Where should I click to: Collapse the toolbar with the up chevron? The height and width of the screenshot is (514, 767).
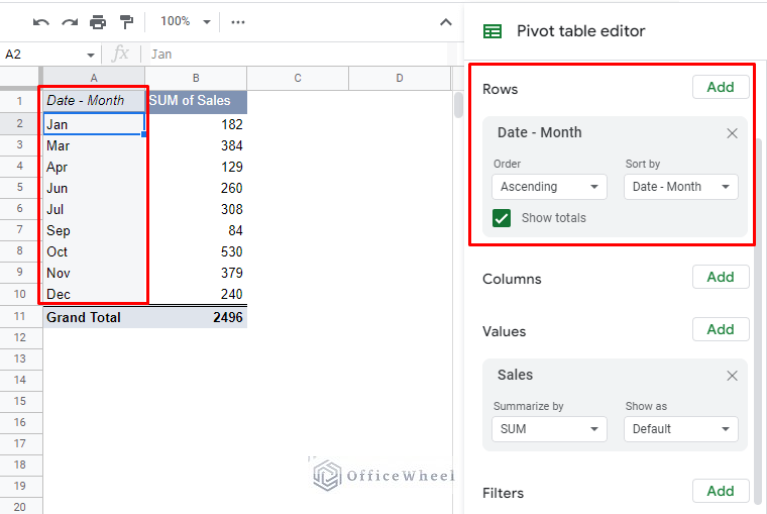click(x=446, y=21)
